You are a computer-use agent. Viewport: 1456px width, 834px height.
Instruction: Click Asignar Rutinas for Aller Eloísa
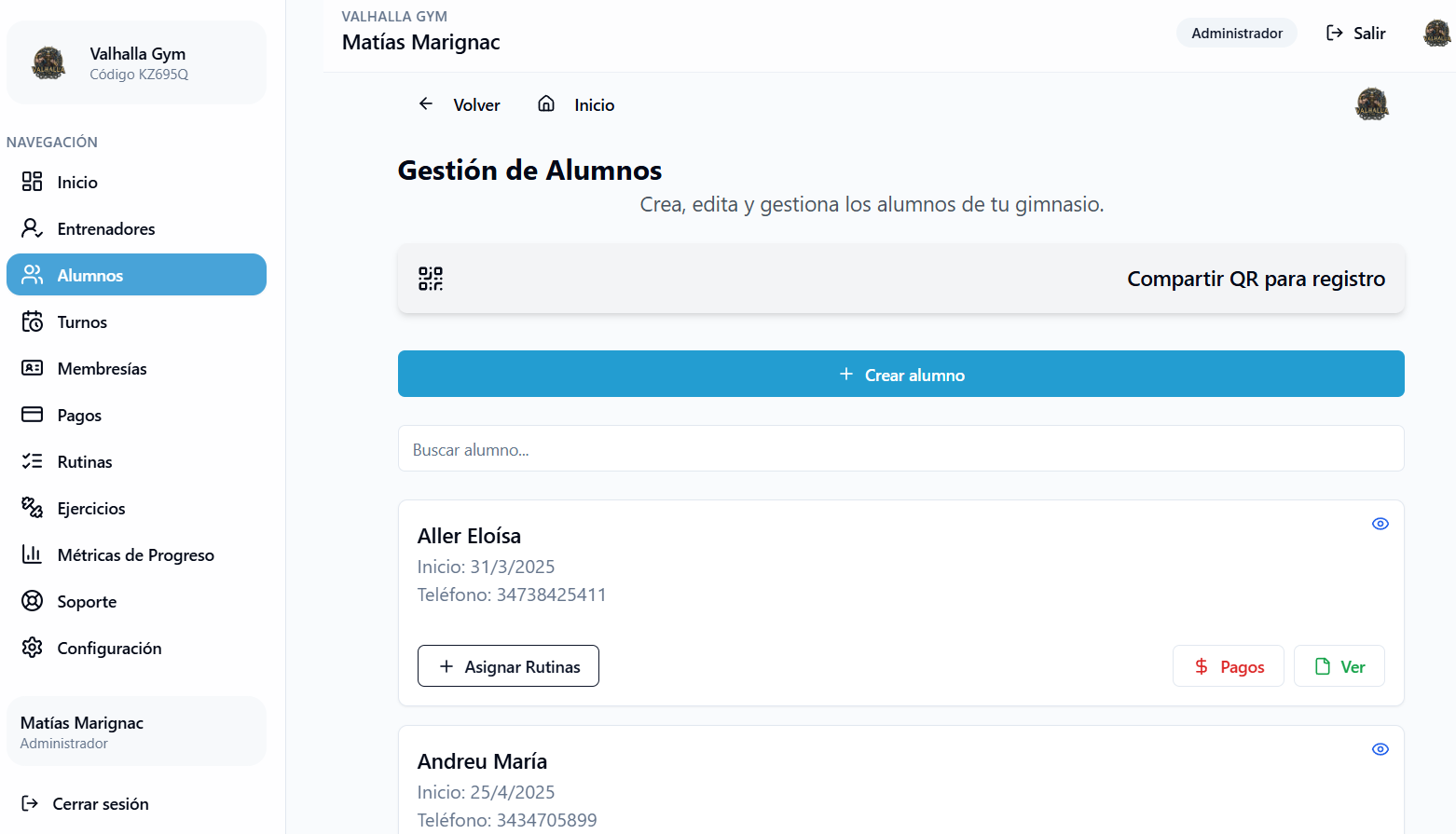pos(508,665)
